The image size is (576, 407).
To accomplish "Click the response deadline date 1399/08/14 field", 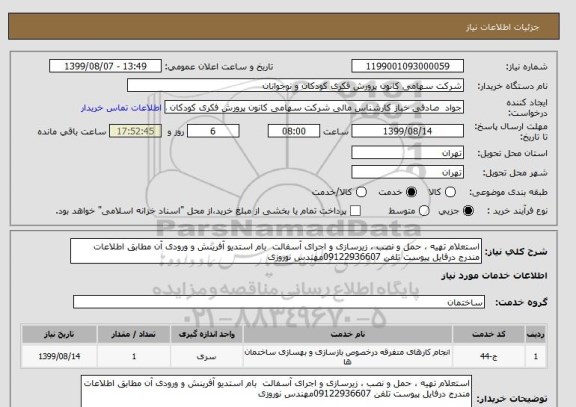I will 407,131.
